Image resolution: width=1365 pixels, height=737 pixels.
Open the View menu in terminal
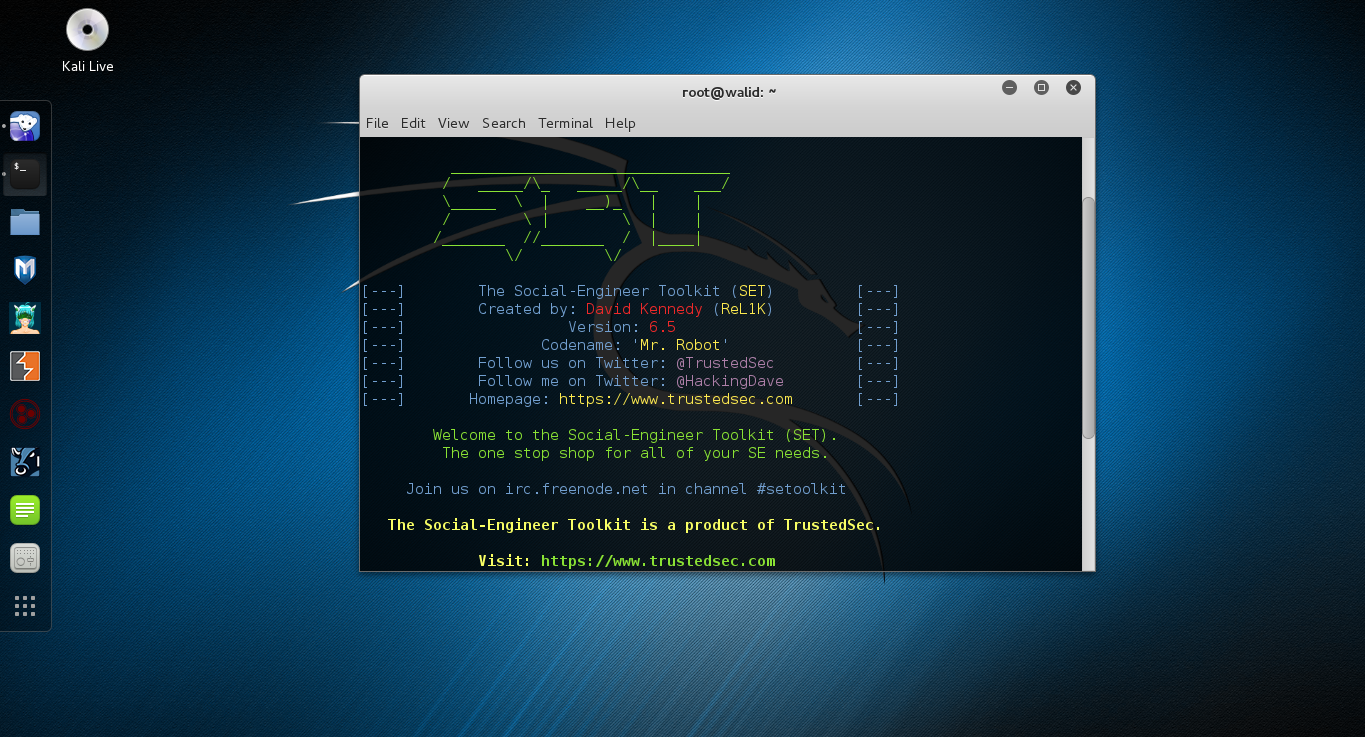pyautogui.click(x=453, y=123)
